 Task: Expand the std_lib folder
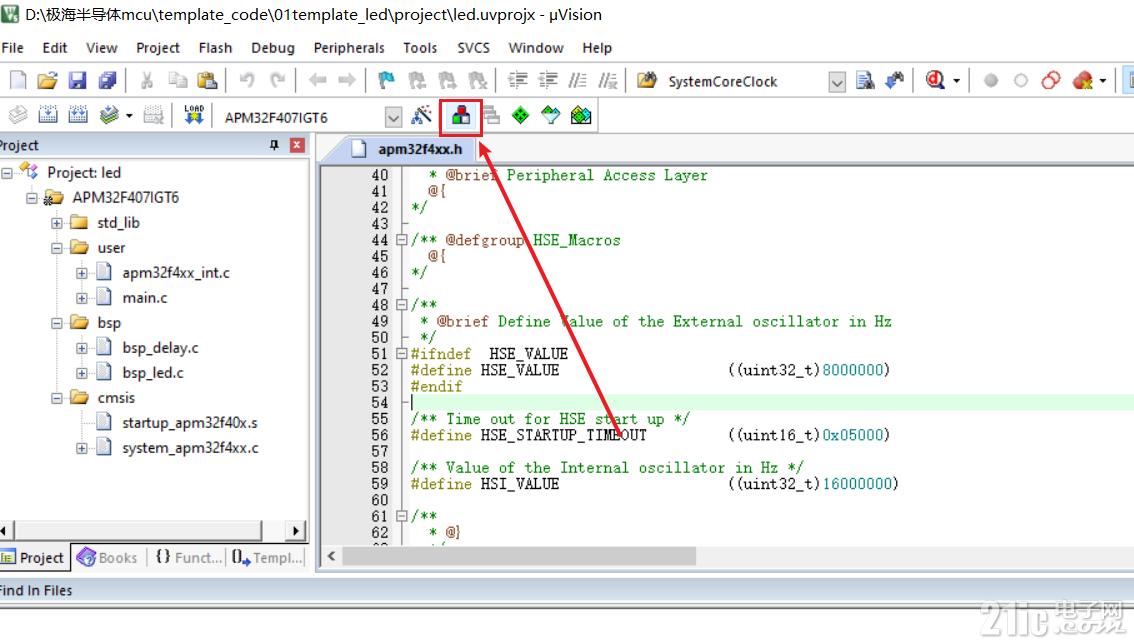56,223
